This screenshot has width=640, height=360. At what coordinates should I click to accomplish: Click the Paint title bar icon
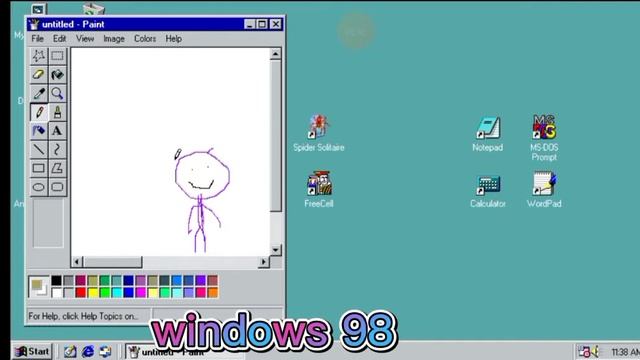(34, 24)
